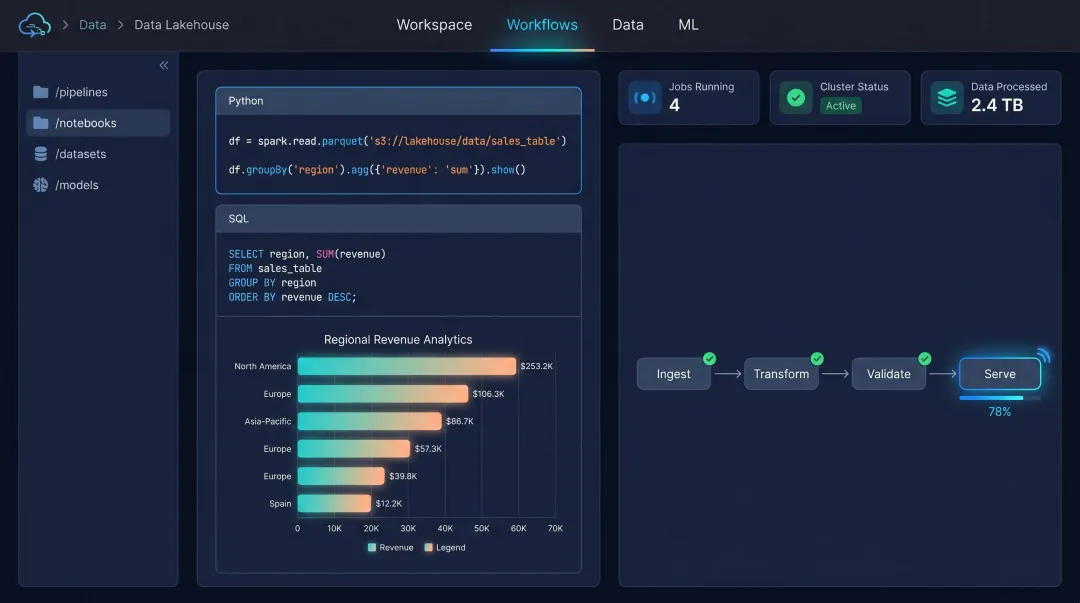
Task: Switch to the Workspace tab
Action: (434, 25)
